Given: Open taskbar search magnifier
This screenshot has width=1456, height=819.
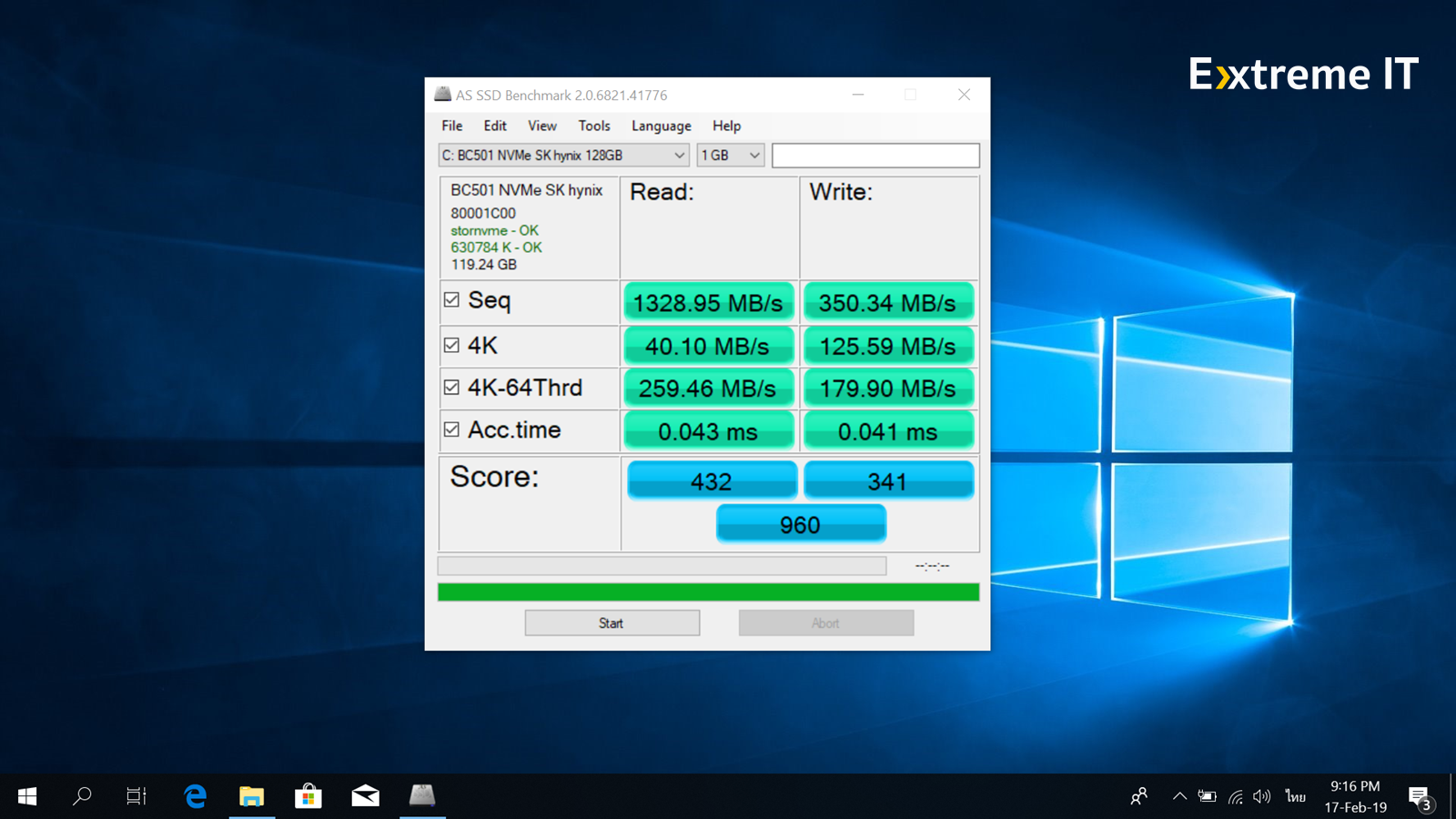Looking at the screenshot, I should pyautogui.click(x=82, y=796).
